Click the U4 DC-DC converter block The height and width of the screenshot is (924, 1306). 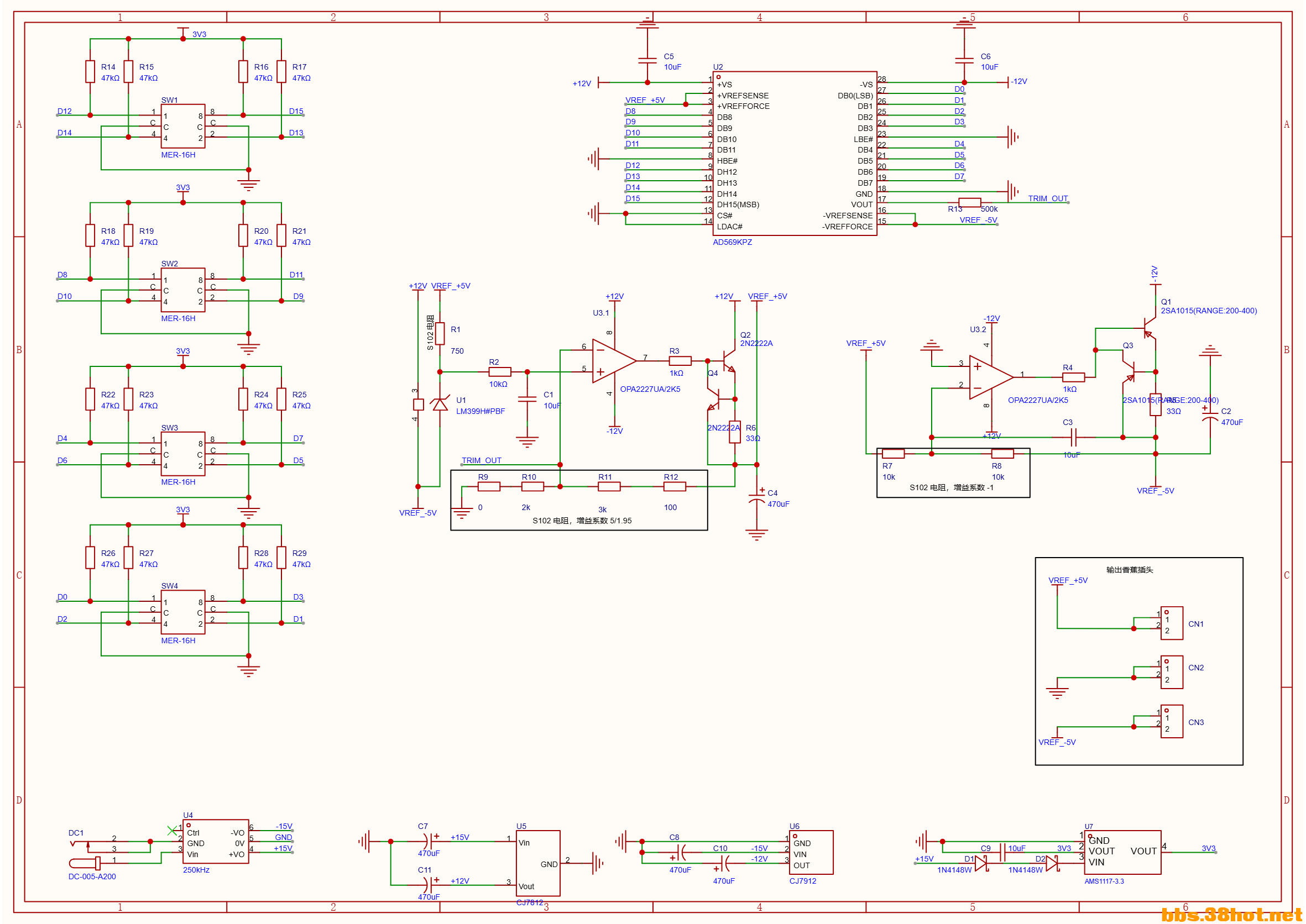(215, 841)
